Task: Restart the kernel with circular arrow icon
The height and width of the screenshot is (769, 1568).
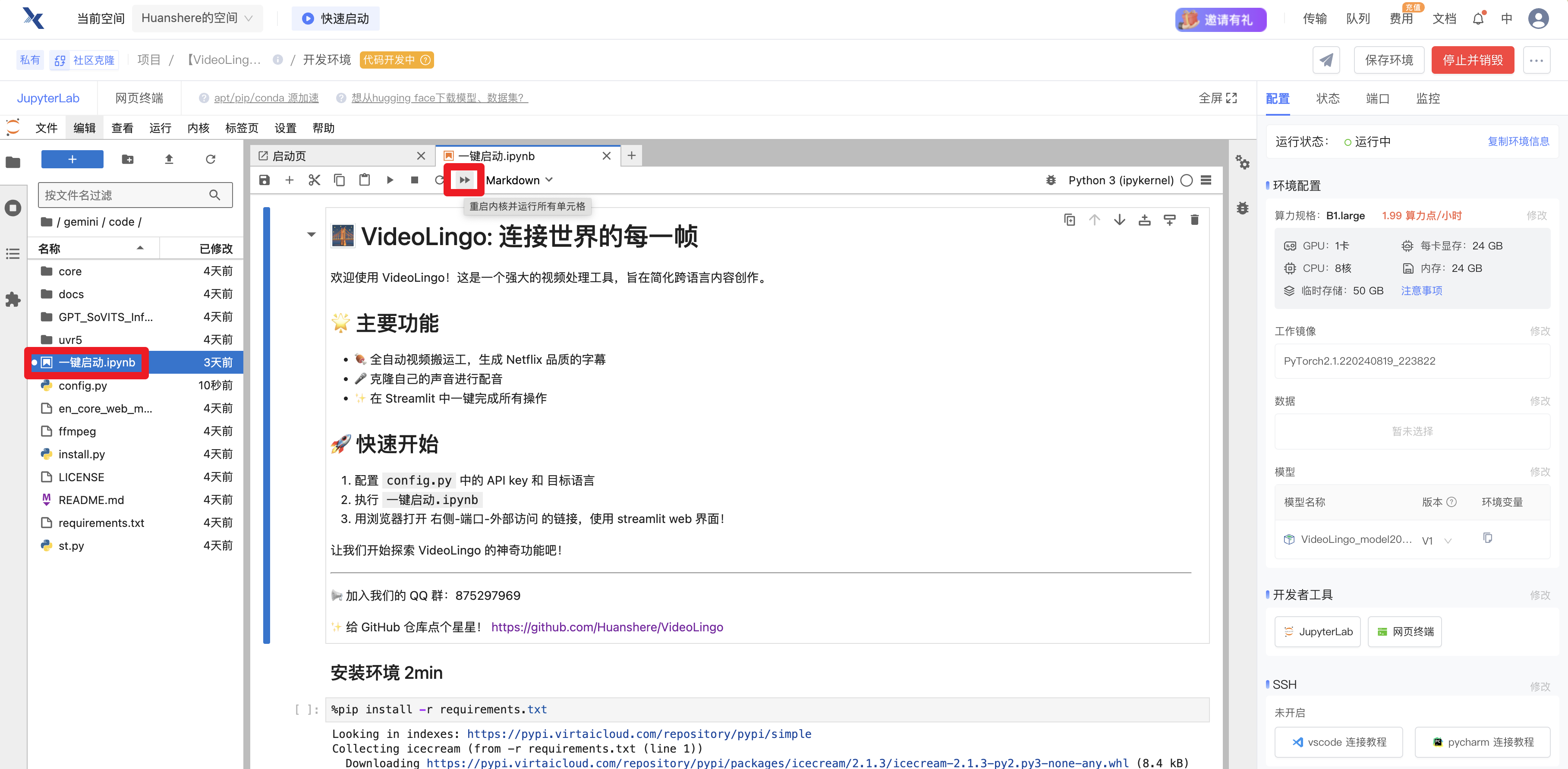Action: click(x=439, y=180)
